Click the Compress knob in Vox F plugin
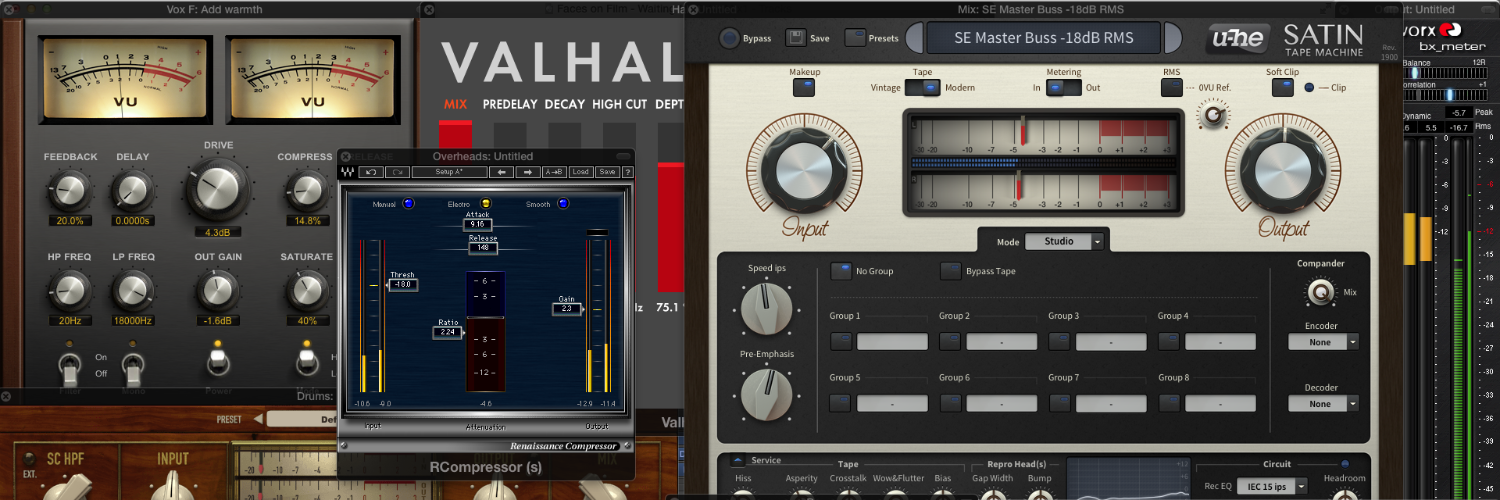Image resolution: width=1500 pixels, height=500 pixels. click(x=306, y=190)
